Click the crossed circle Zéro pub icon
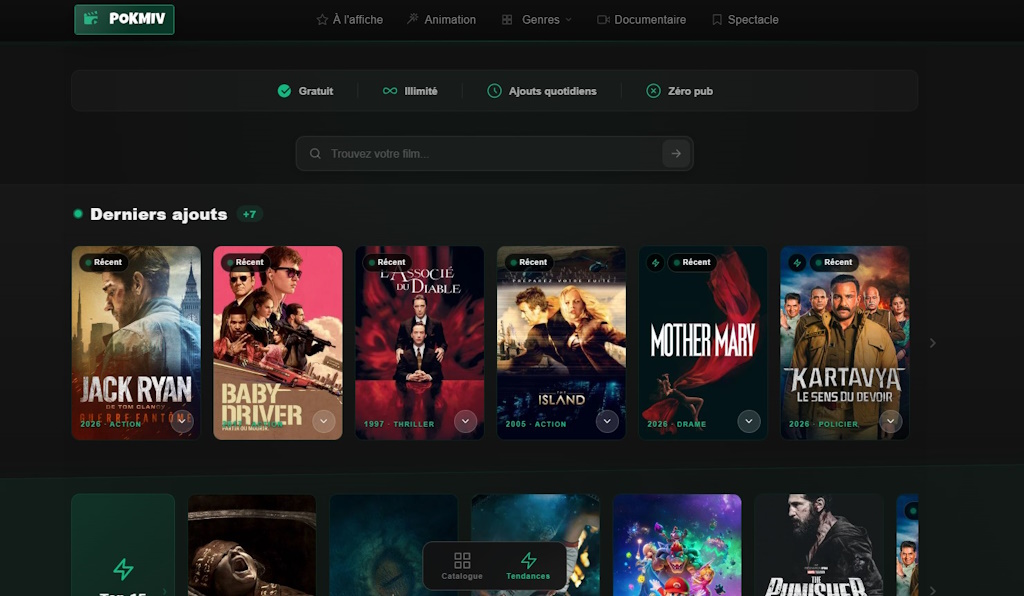Viewport: 1024px width, 596px height. 653,91
